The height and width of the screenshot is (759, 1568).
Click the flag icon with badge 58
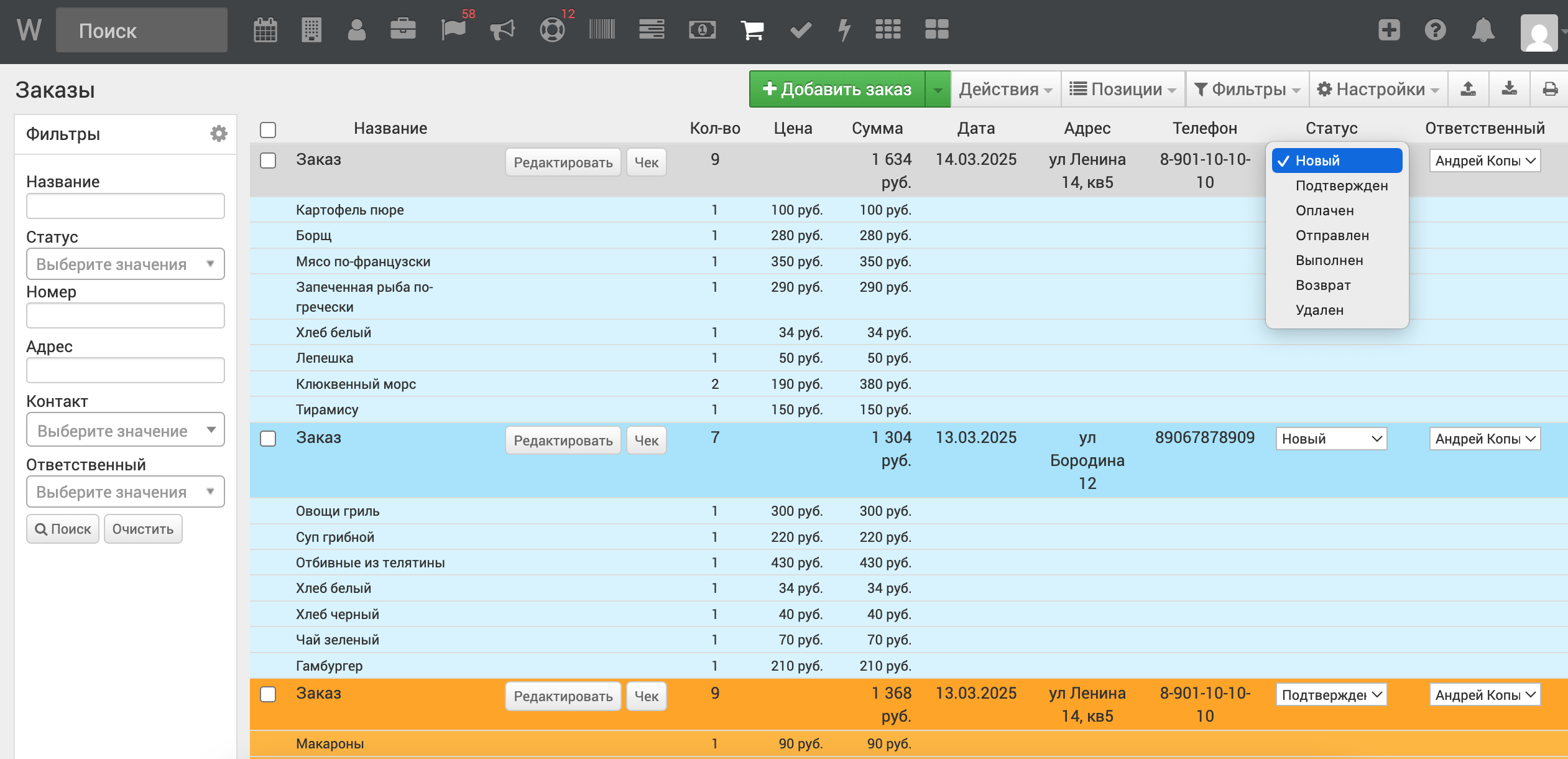[x=453, y=30]
